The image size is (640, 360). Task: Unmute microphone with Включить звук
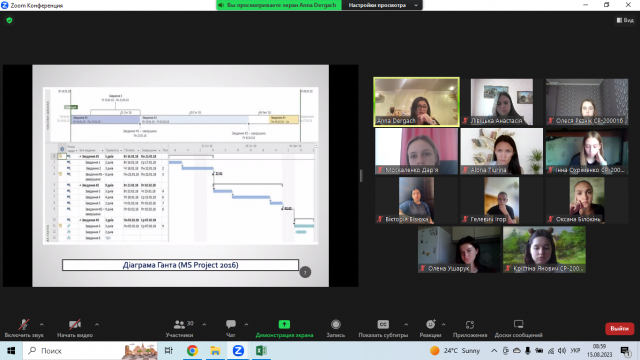pyautogui.click(x=24, y=328)
